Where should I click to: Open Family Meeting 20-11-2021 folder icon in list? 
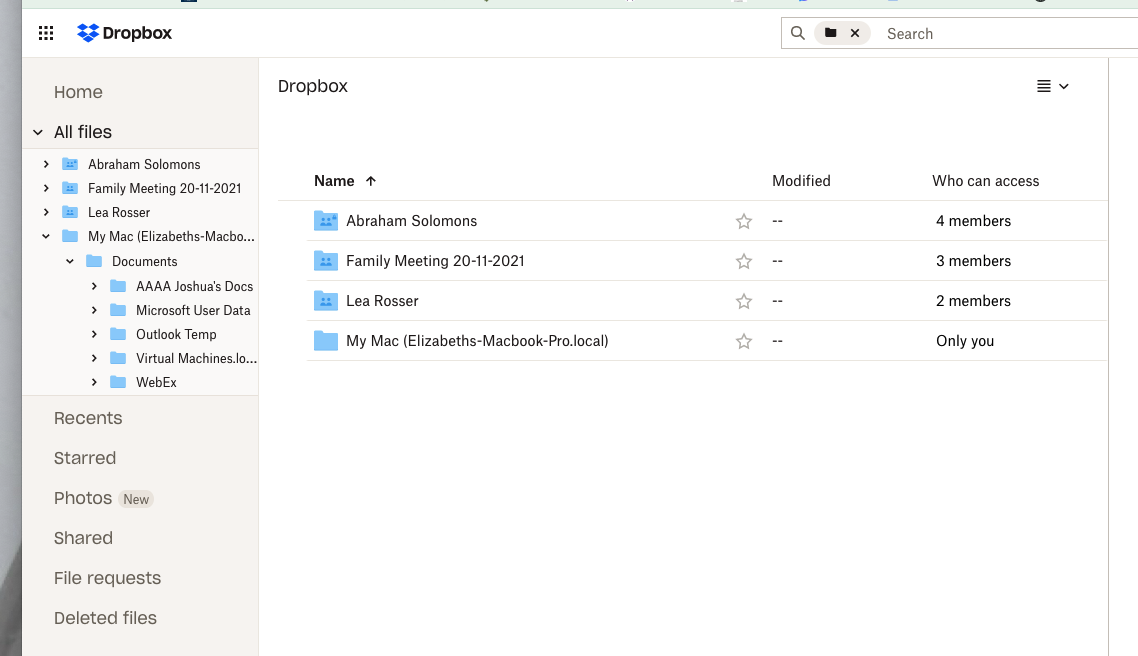(326, 261)
